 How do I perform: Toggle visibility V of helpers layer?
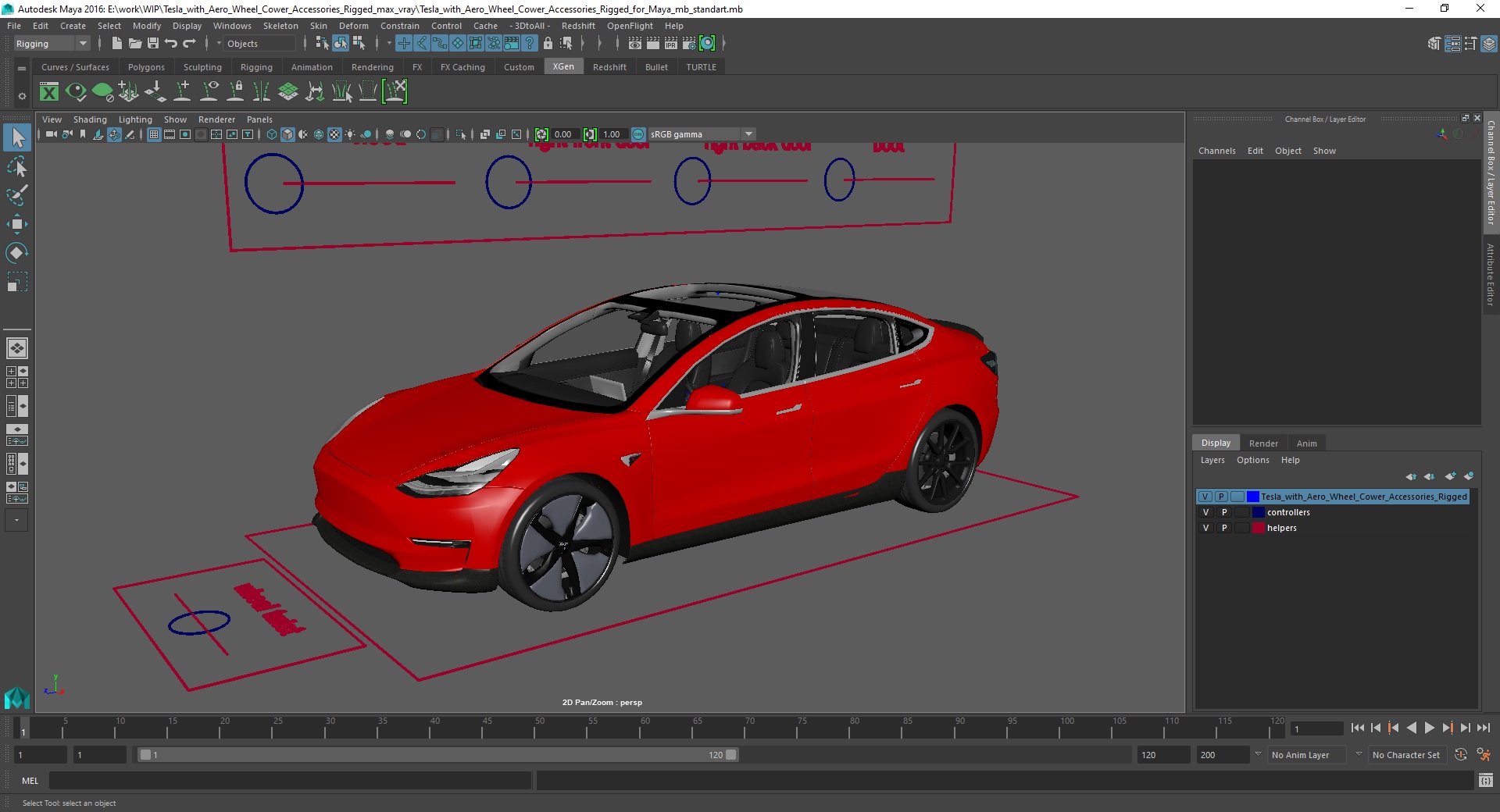[x=1205, y=528]
